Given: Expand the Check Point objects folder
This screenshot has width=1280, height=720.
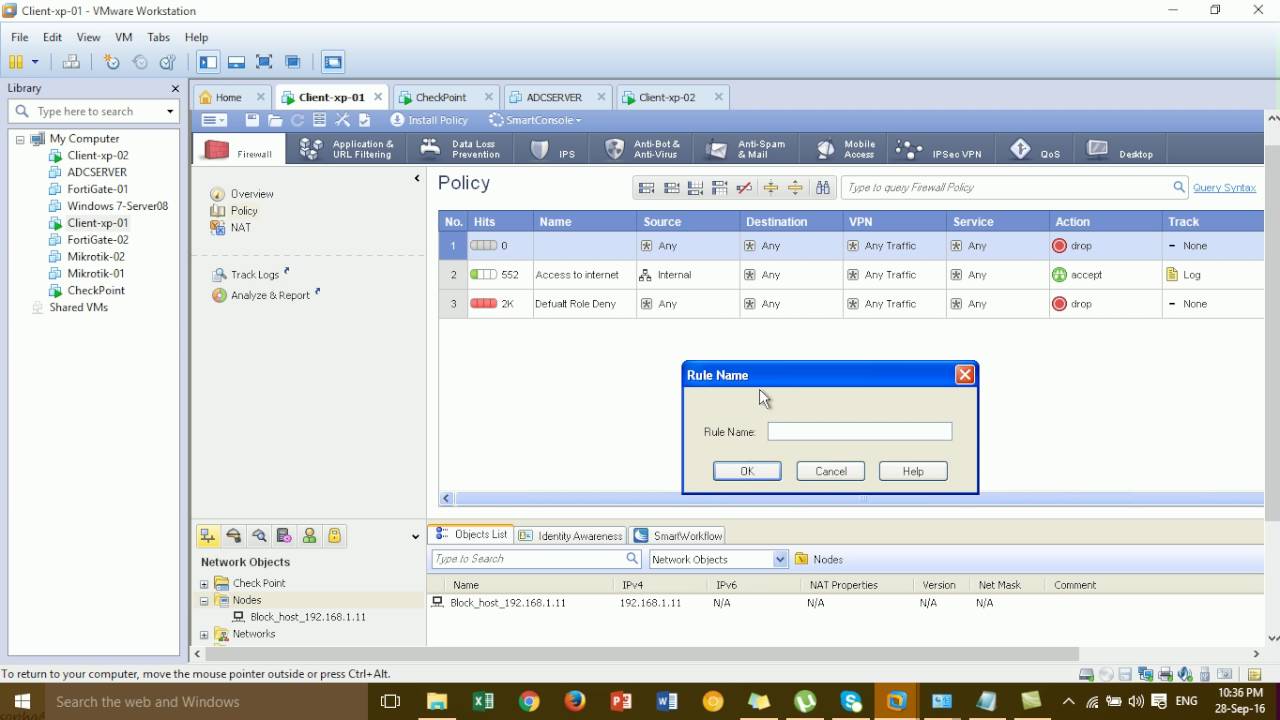Looking at the screenshot, I should [x=204, y=584].
